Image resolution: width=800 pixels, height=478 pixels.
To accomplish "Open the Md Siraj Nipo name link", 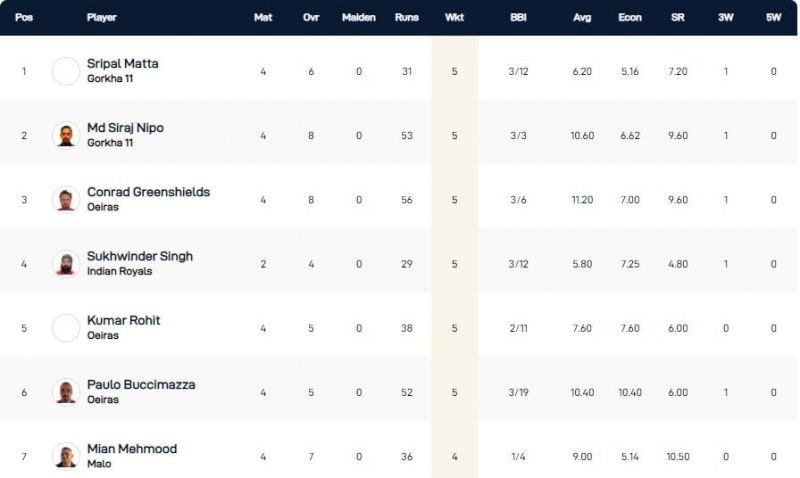I will [x=126, y=128].
